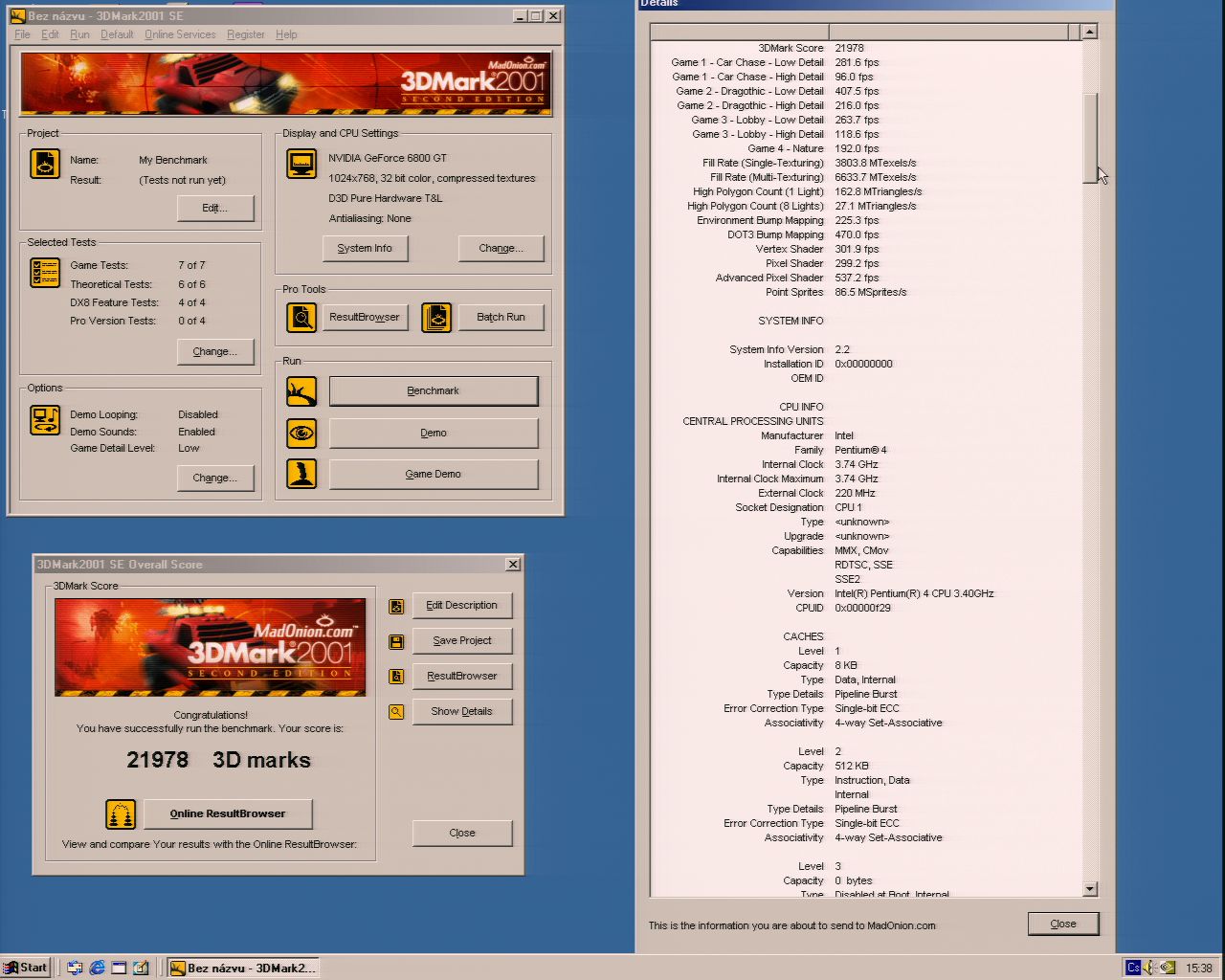Click the language indicator Cs in tray
The height and width of the screenshot is (980, 1225).
[1133, 968]
